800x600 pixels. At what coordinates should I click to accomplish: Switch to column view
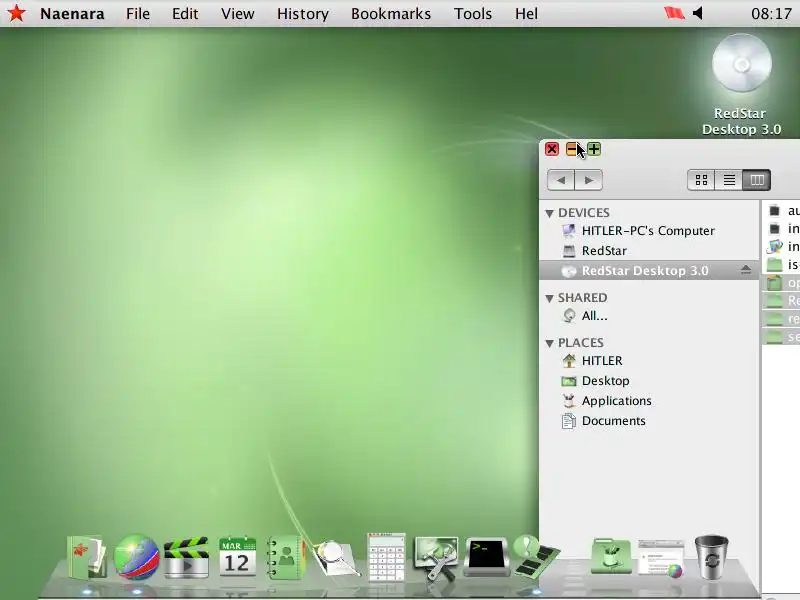[757, 180]
